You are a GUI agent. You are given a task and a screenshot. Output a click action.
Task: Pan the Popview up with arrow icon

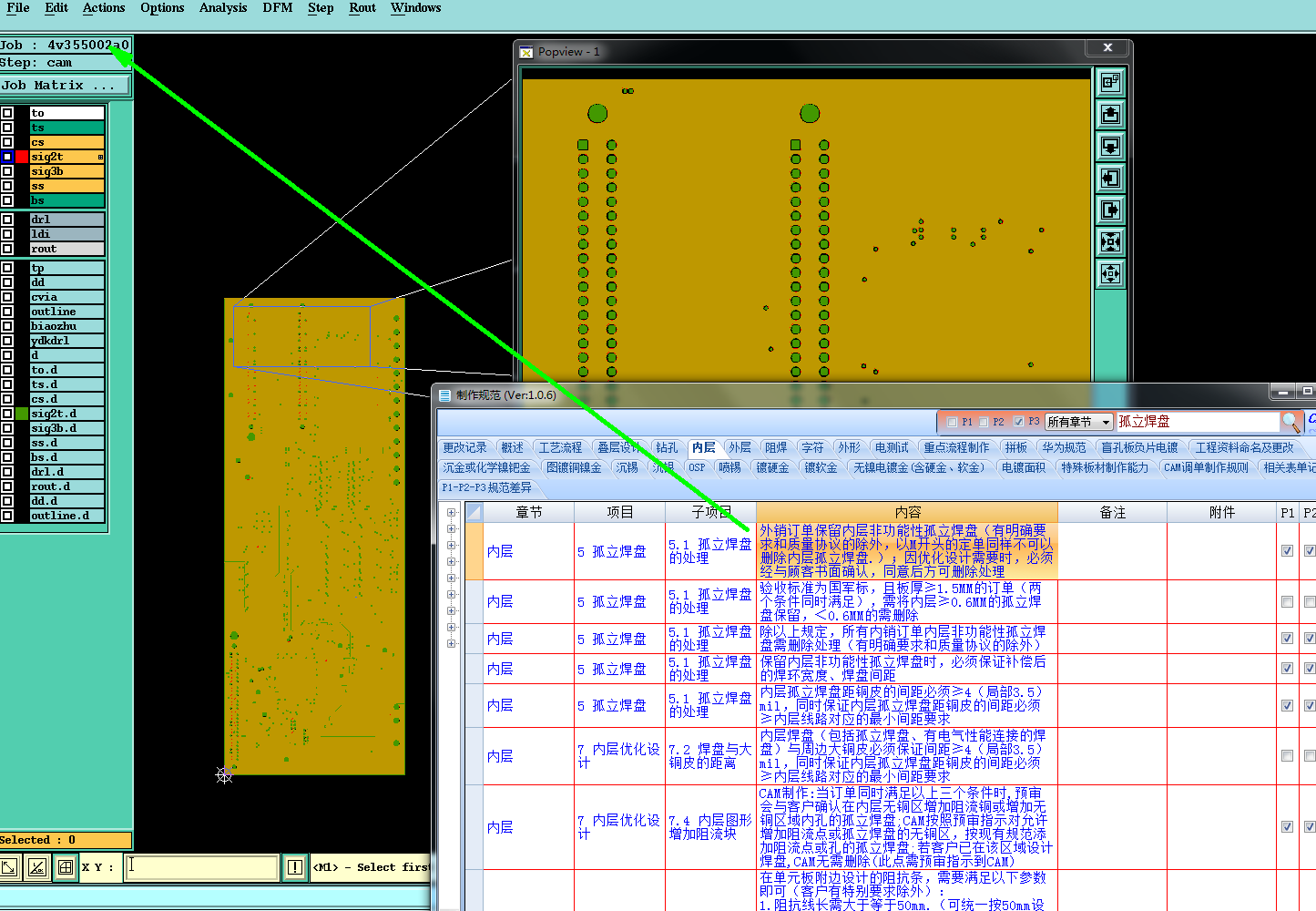(1110, 115)
